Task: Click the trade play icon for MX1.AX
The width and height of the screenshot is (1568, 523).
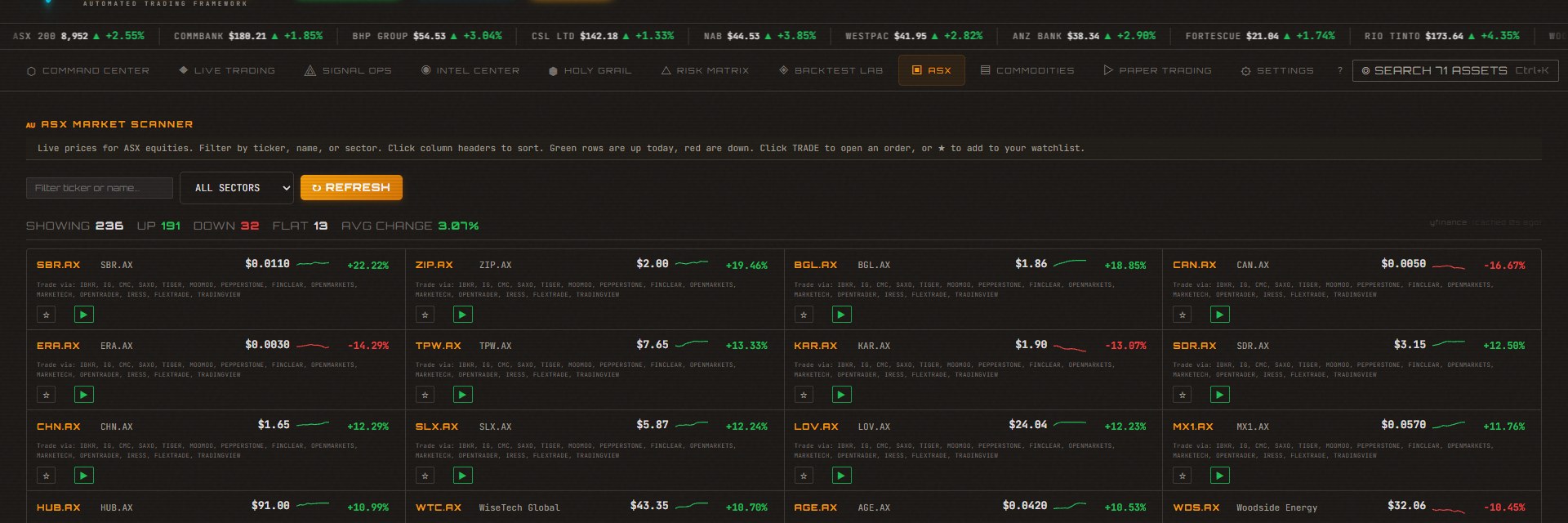Action: coord(1219,476)
